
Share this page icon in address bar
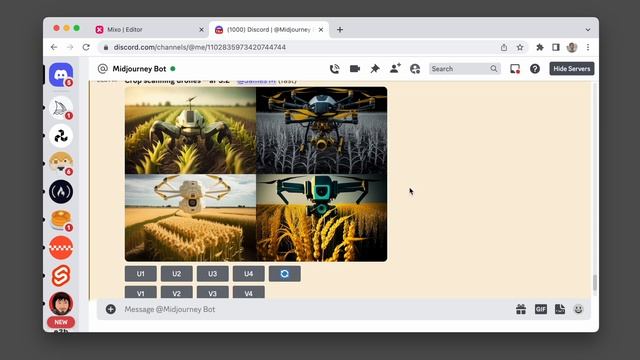(x=504, y=47)
